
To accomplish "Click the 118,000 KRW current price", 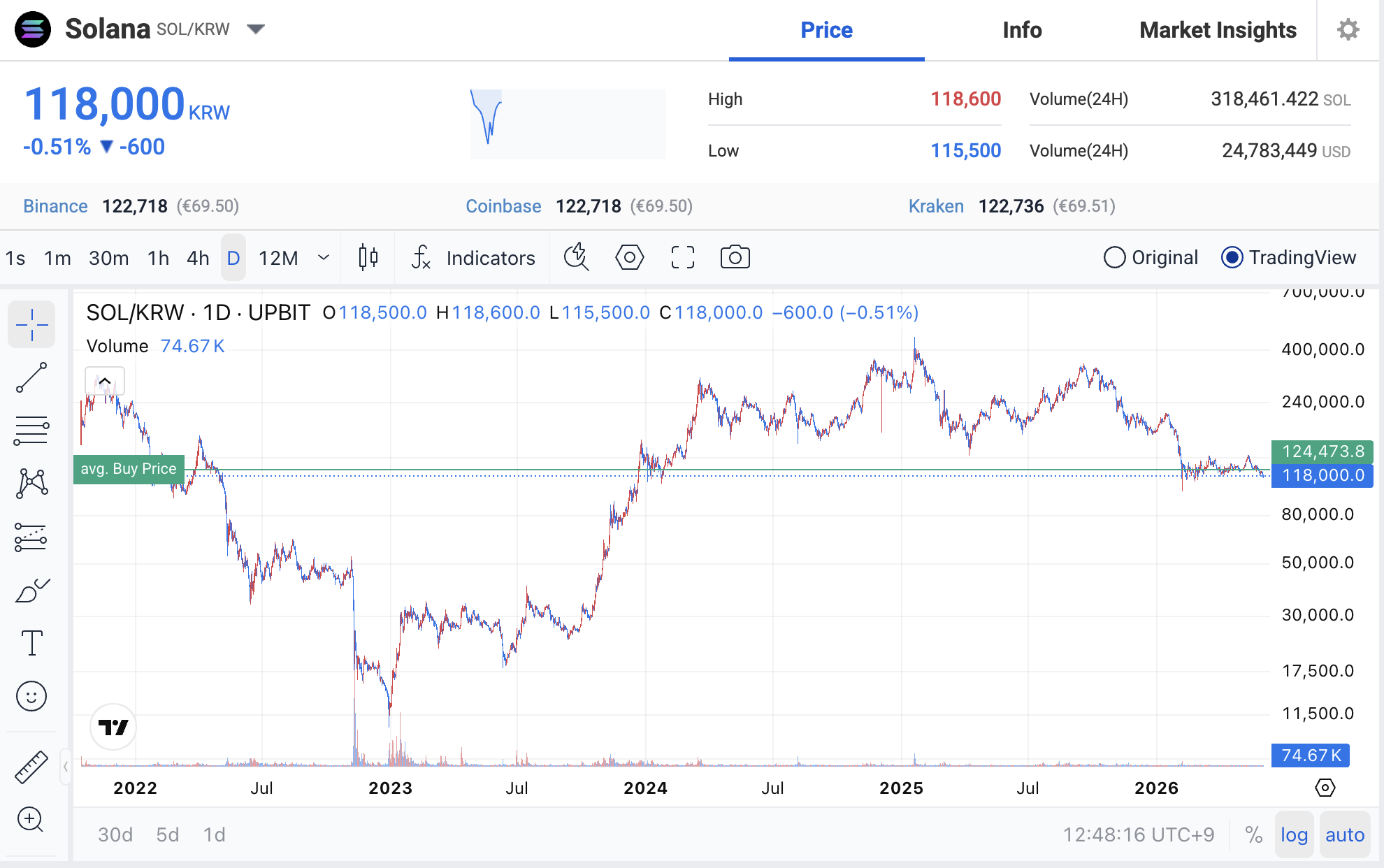I will 127,105.
